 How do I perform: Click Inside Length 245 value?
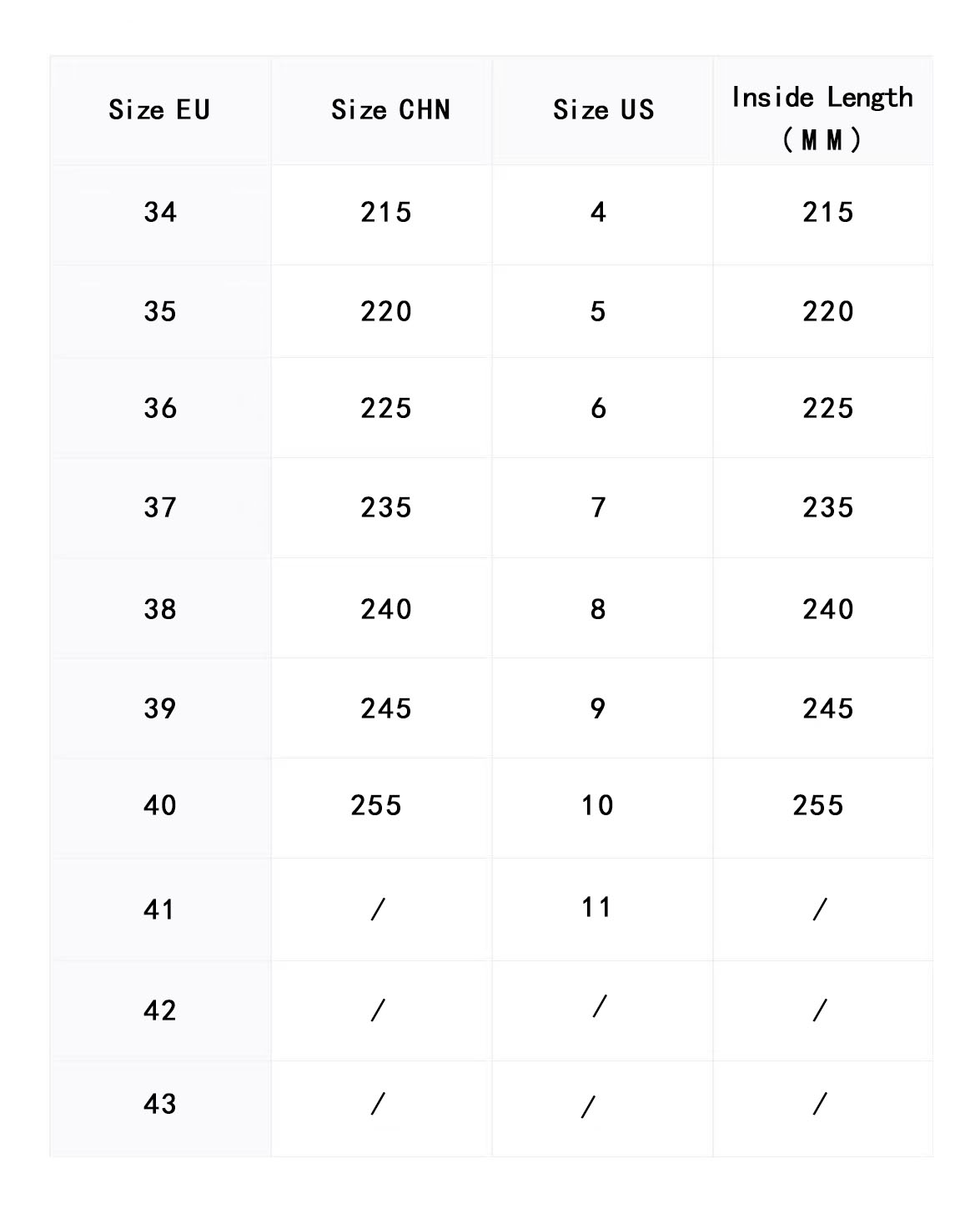click(x=828, y=708)
